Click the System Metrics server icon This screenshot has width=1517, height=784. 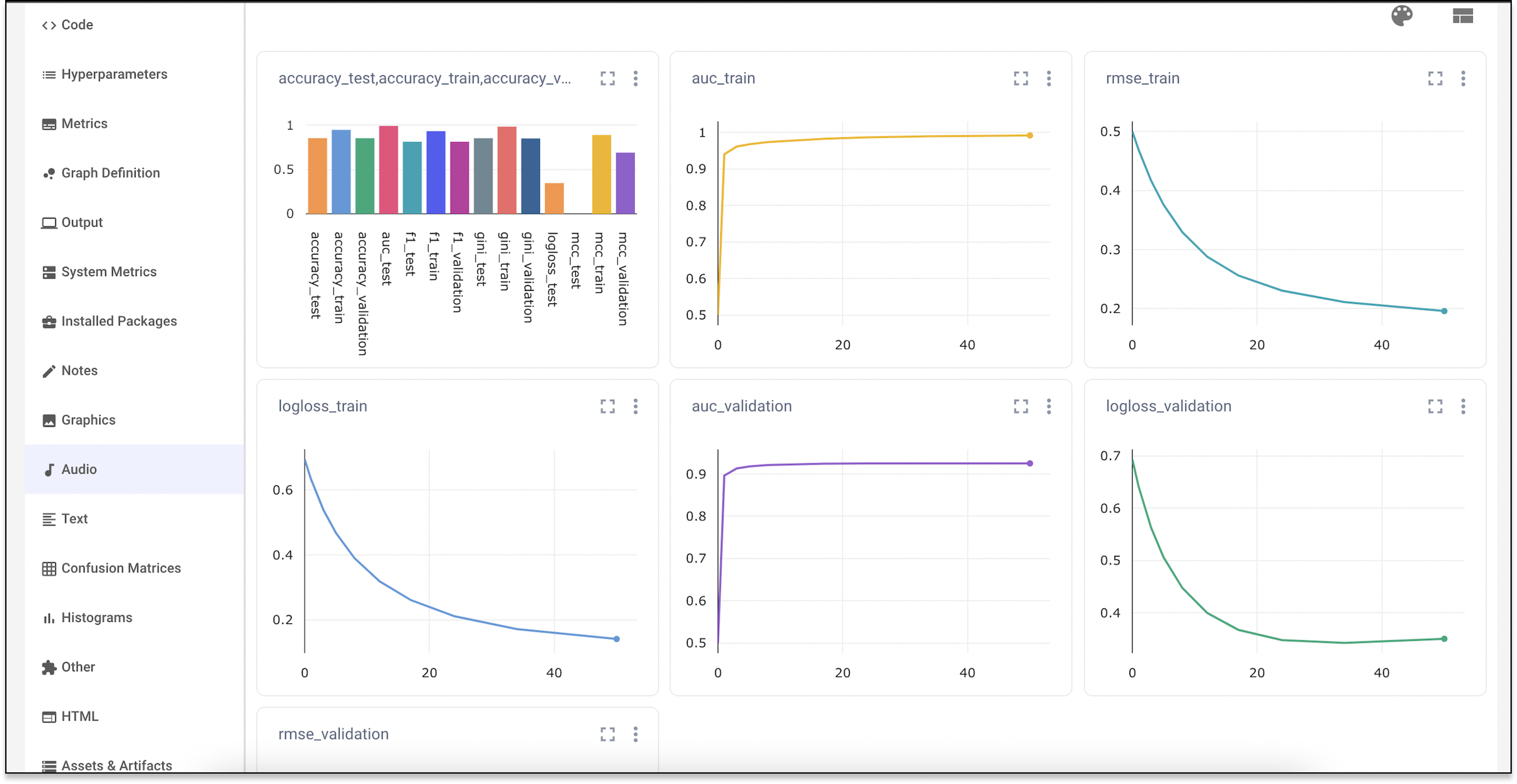49,272
